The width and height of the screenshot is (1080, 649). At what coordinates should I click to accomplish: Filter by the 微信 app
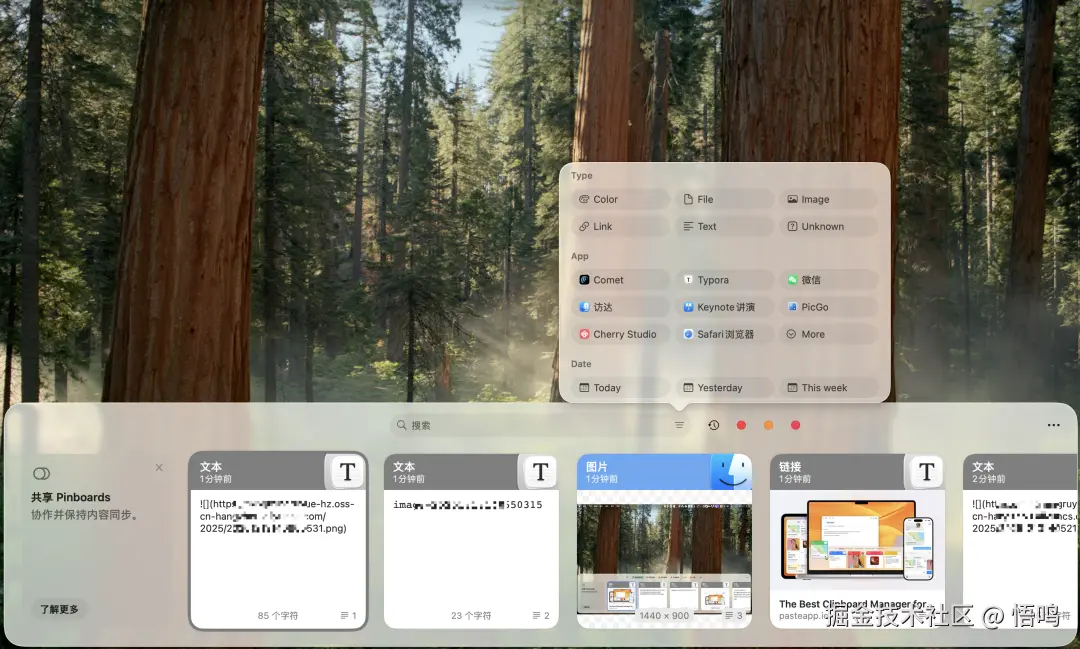pos(829,280)
